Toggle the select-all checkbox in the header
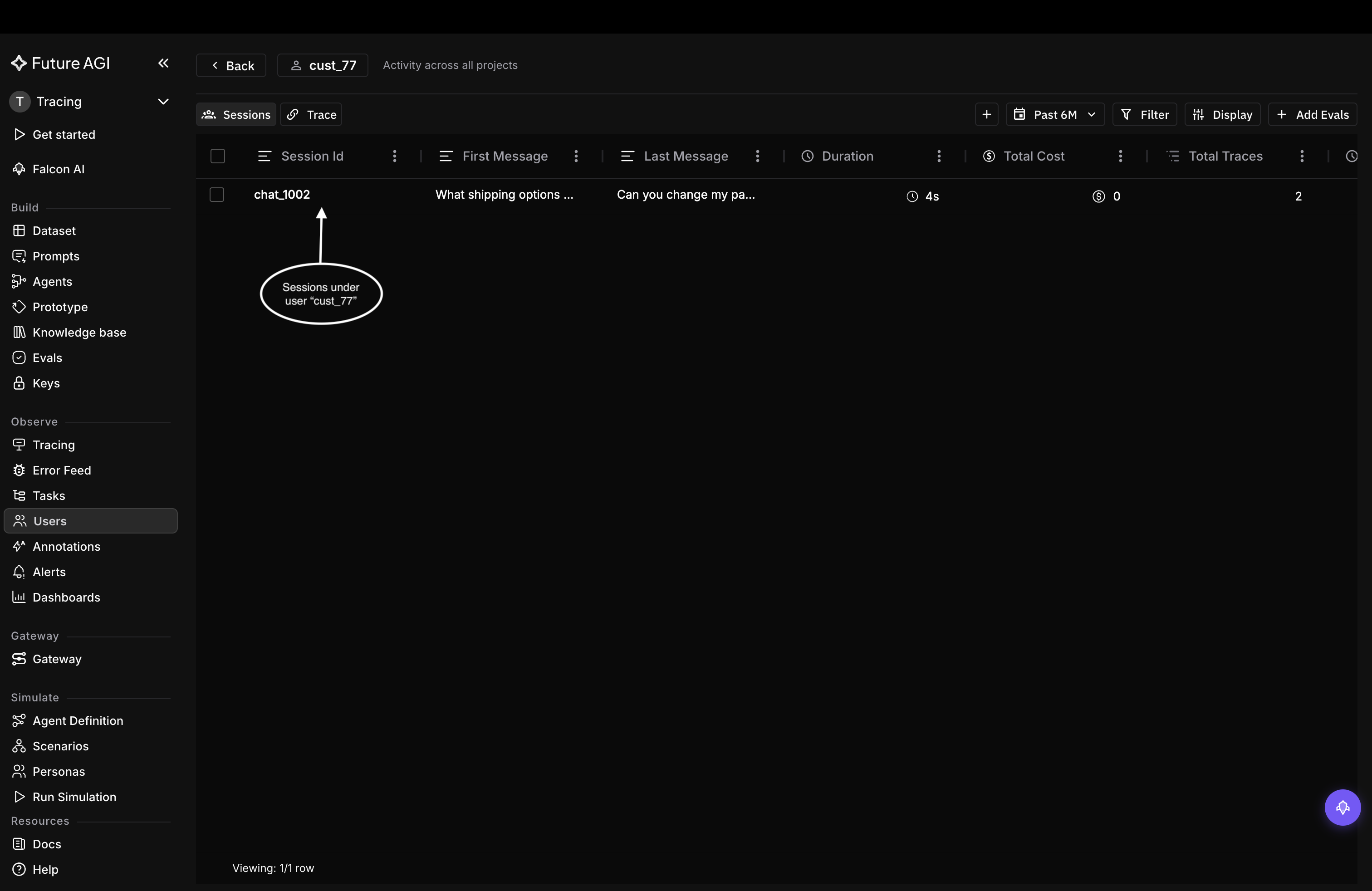 (x=217, y=156)
